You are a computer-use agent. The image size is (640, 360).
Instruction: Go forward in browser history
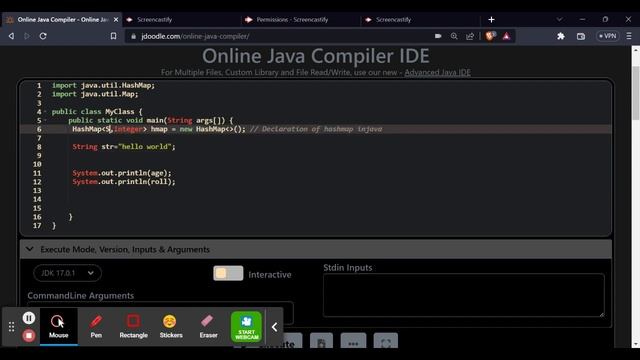27,36
